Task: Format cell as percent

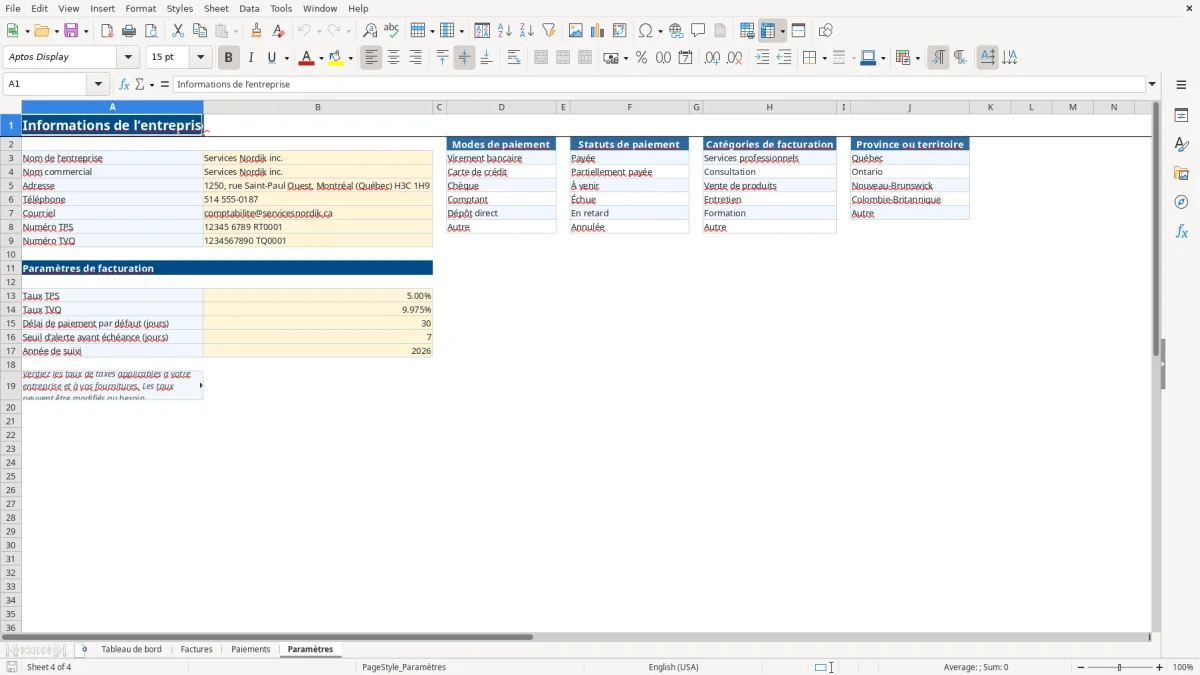Action: pyautogui.click(x=642, y=58)
